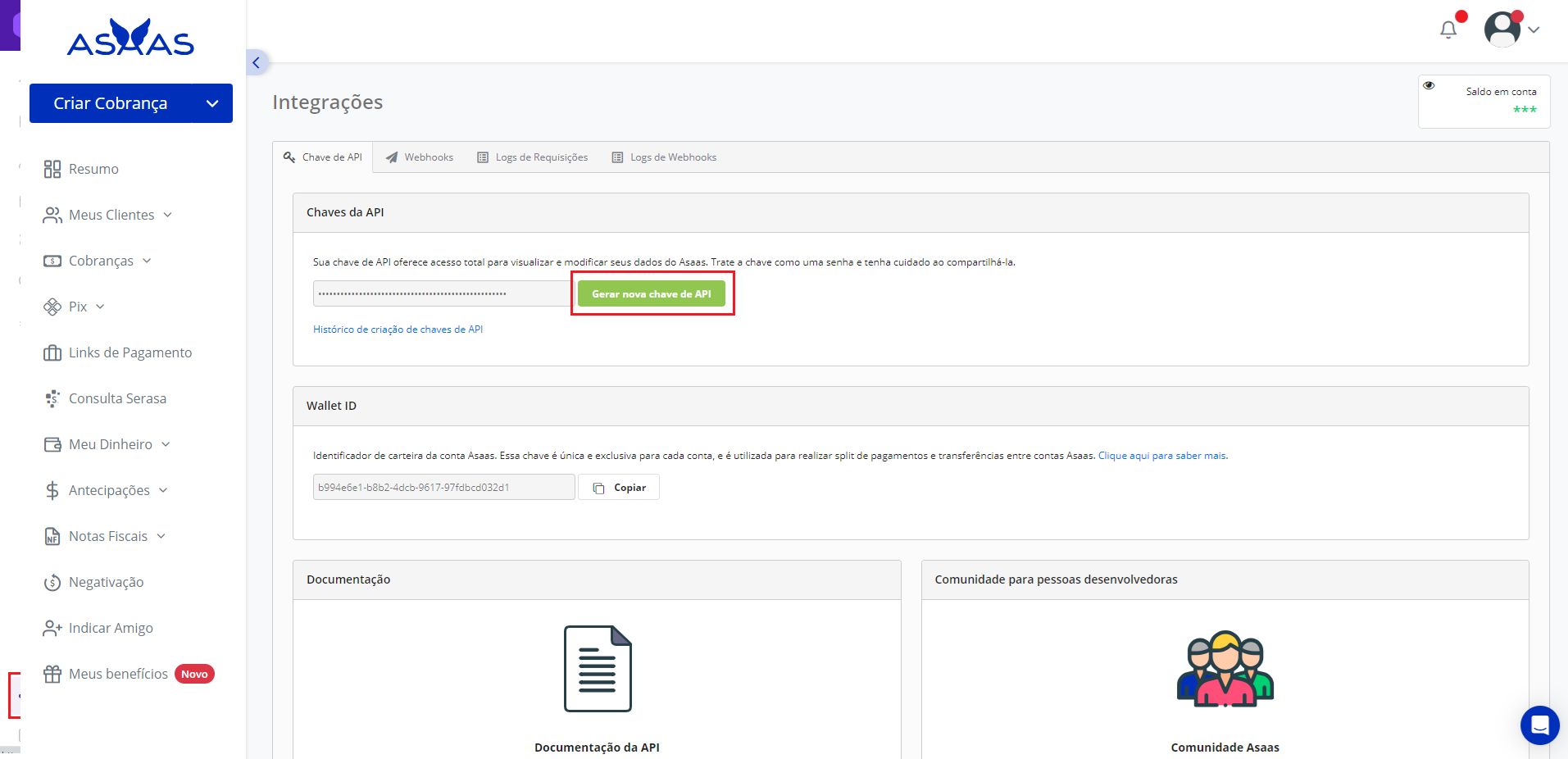Viewport: 1568px width, 759px height.
Task: Open Consulta Serasa in the sidebar
Action: point(117,398)
